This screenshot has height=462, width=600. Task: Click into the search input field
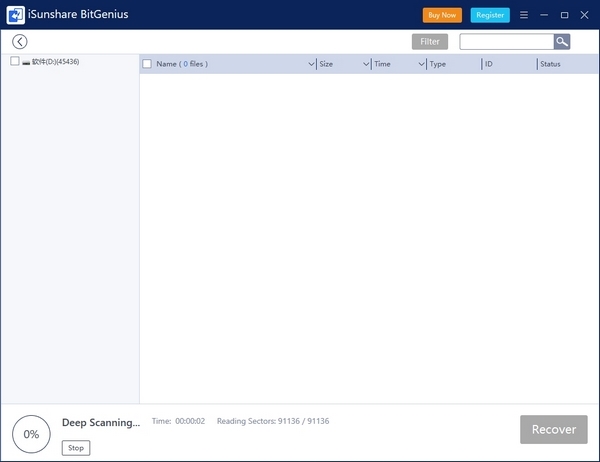(506, 42)
